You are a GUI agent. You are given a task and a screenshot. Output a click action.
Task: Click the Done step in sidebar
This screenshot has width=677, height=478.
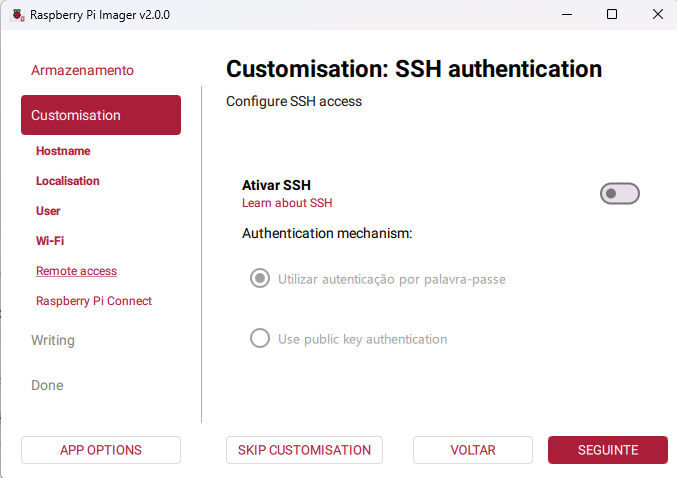click(47, 385)
